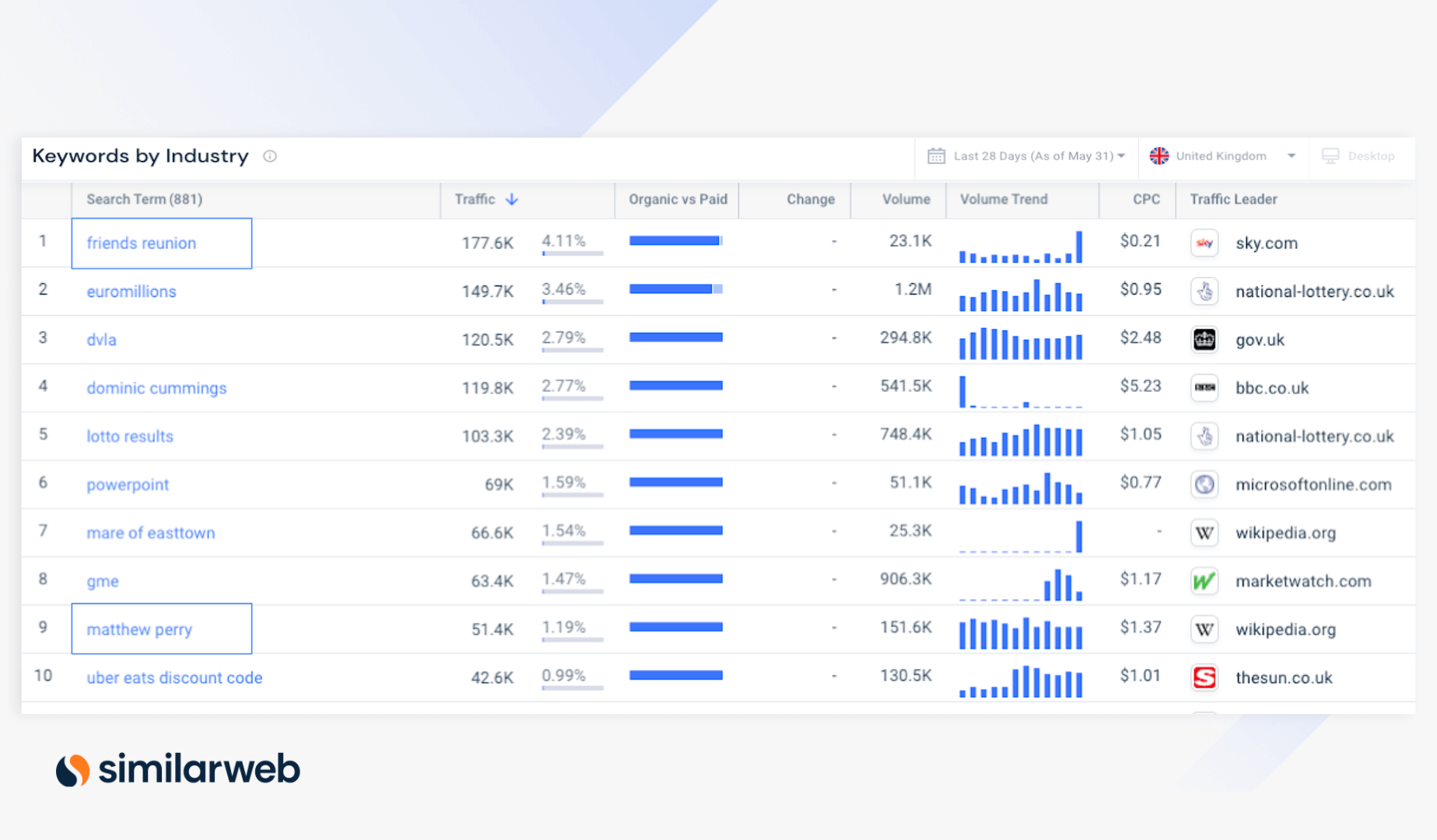Click the Similarweb logo

click(x=178, y=769)
